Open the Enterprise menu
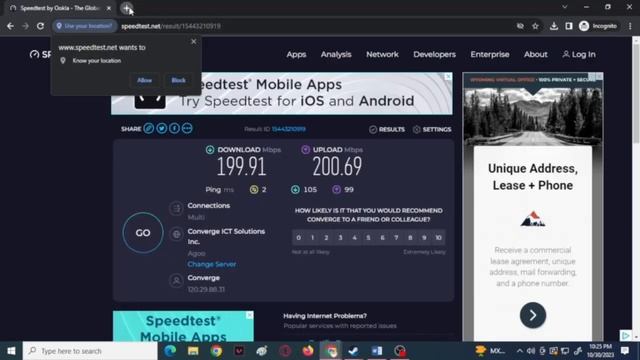The height and width of the screenshot is (360, 640). [490, 54]
